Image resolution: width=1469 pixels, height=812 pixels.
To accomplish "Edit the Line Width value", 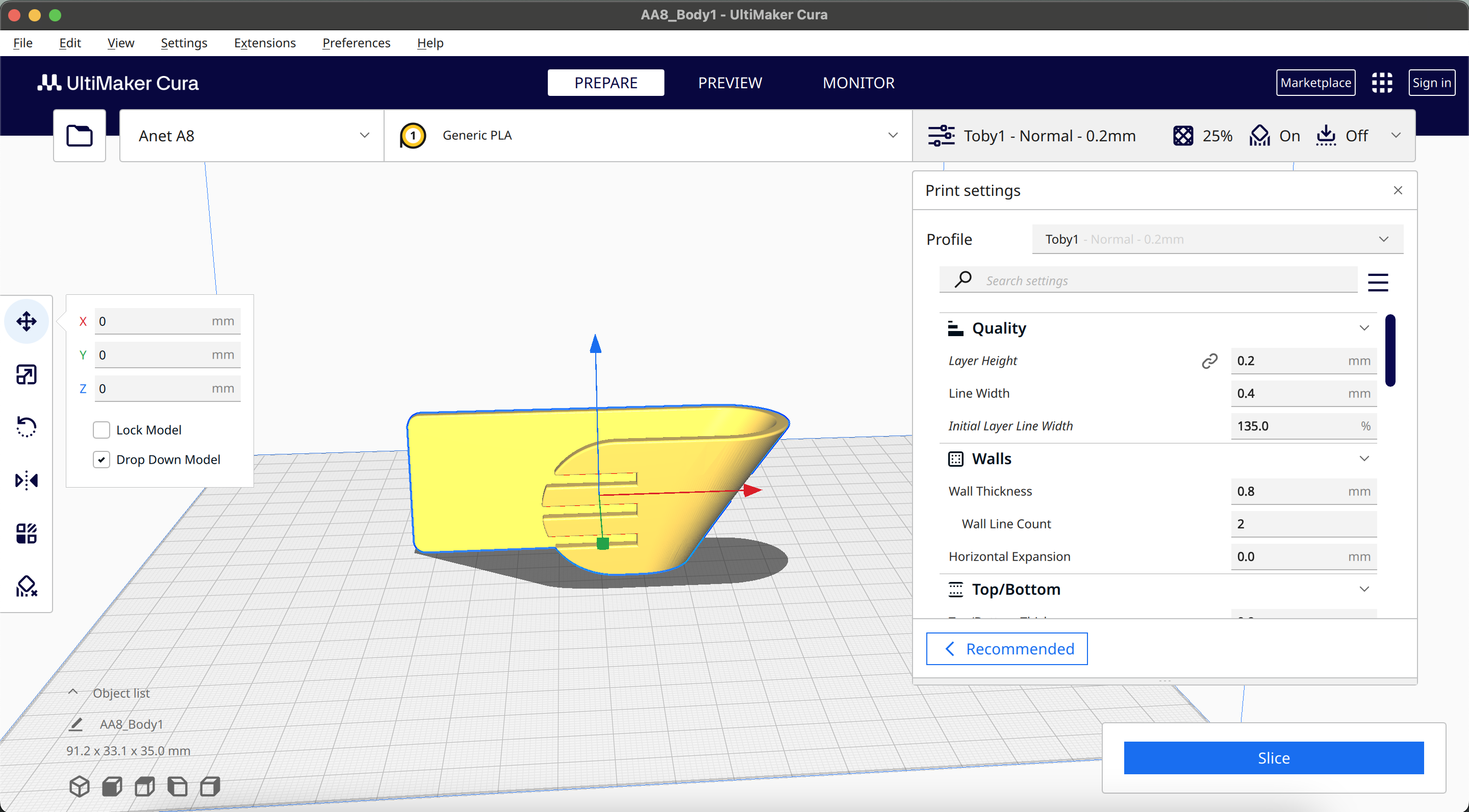I will coord(1304,393).
